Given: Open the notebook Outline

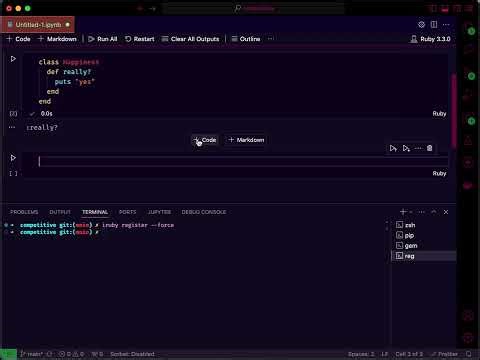Looking at the screenshot, I should [x=246, y=39].
